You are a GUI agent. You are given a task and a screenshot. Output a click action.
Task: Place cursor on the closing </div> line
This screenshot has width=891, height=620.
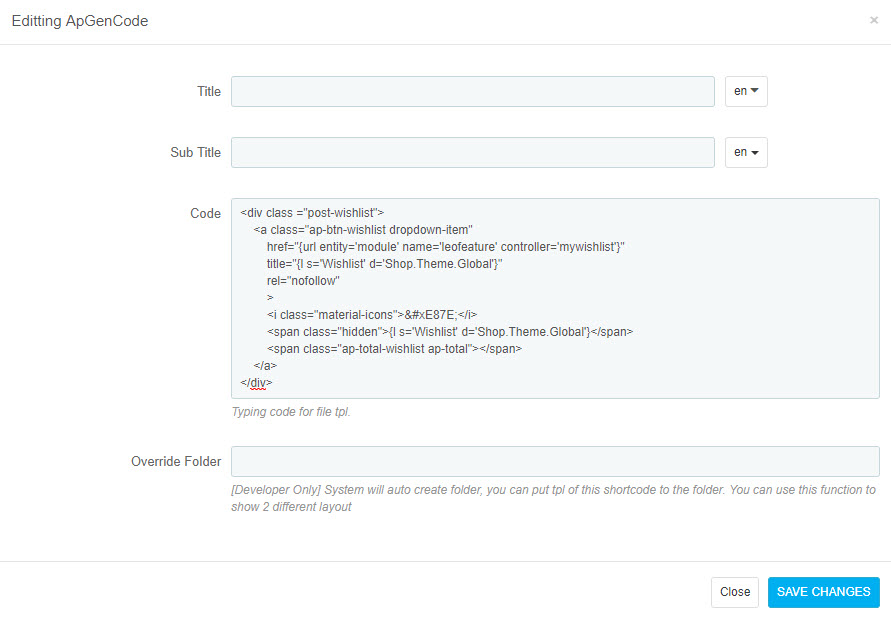pyautogui.click(x=256, y=382)
